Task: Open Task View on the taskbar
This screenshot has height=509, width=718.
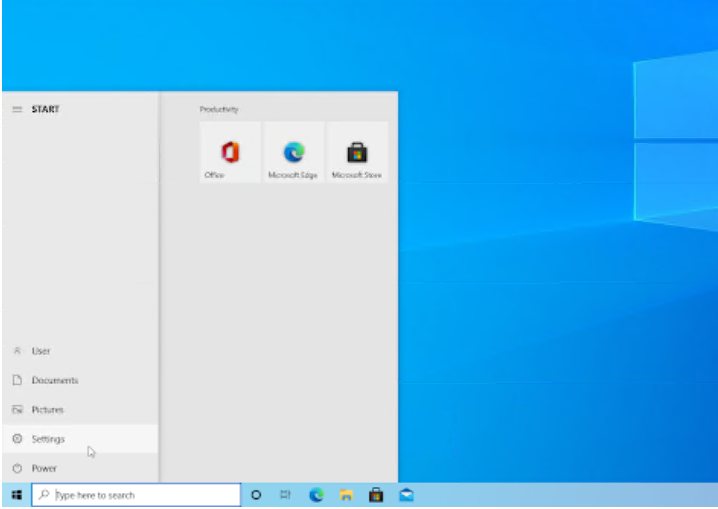Action: coord(285,495)
